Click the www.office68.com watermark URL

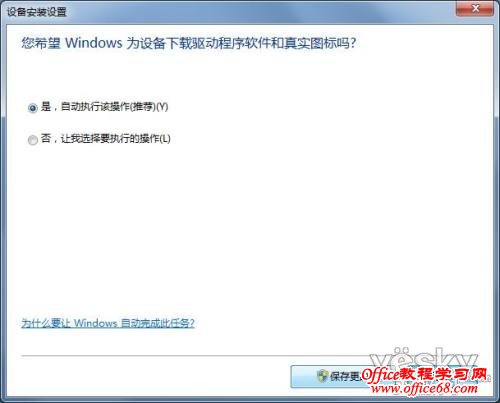424,388
